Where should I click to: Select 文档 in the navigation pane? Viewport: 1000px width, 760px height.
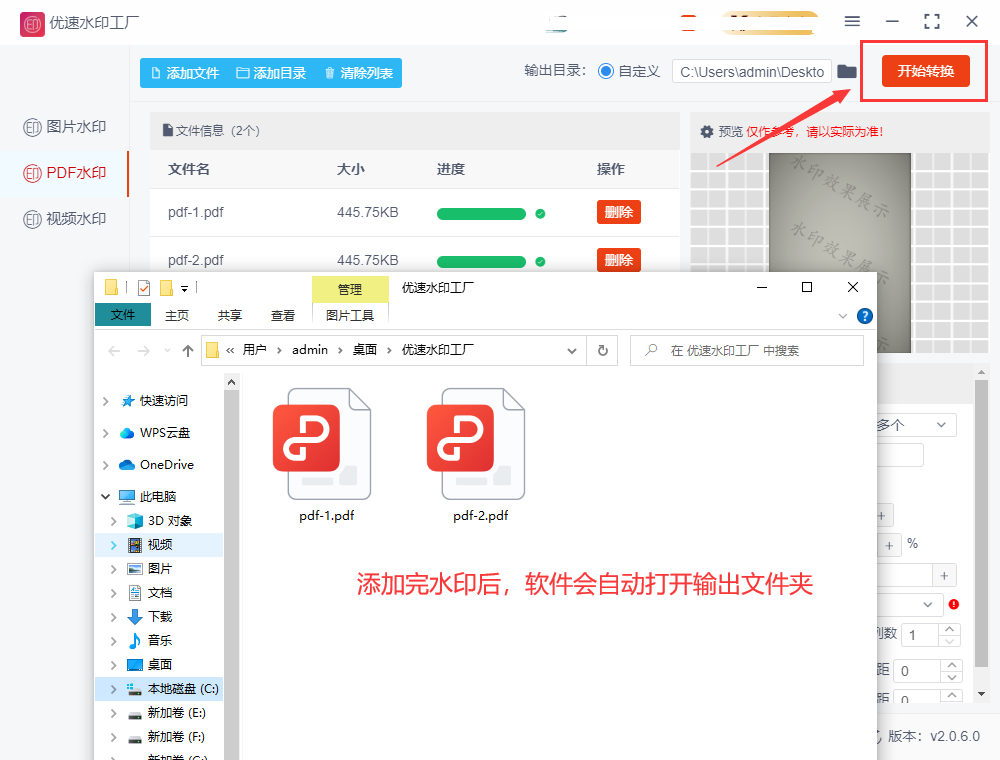[159, 593]
